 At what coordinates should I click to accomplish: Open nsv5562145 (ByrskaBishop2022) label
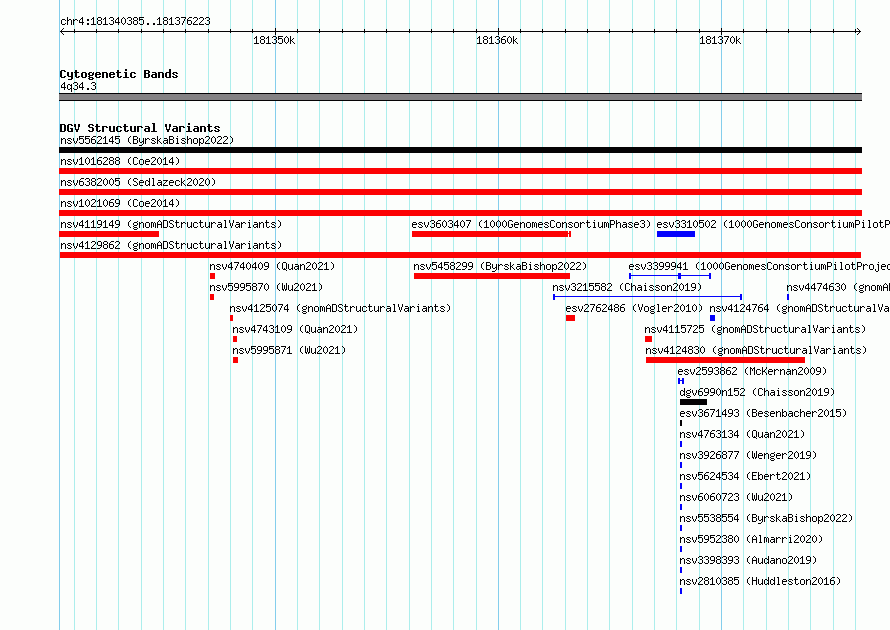[147, 140]
